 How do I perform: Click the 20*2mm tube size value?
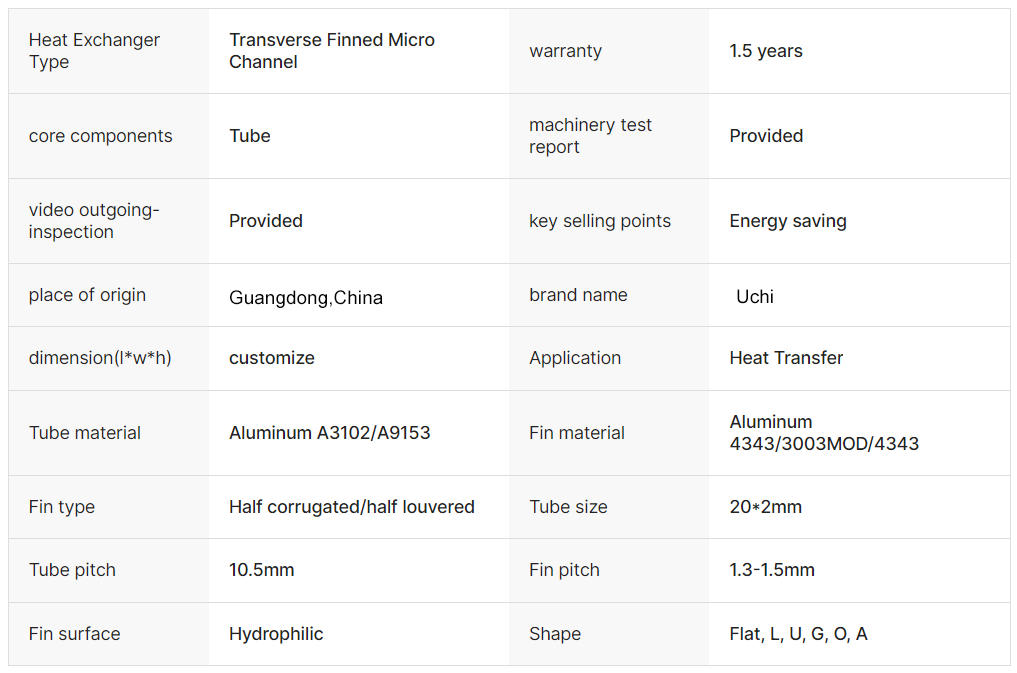coord(765,506)
